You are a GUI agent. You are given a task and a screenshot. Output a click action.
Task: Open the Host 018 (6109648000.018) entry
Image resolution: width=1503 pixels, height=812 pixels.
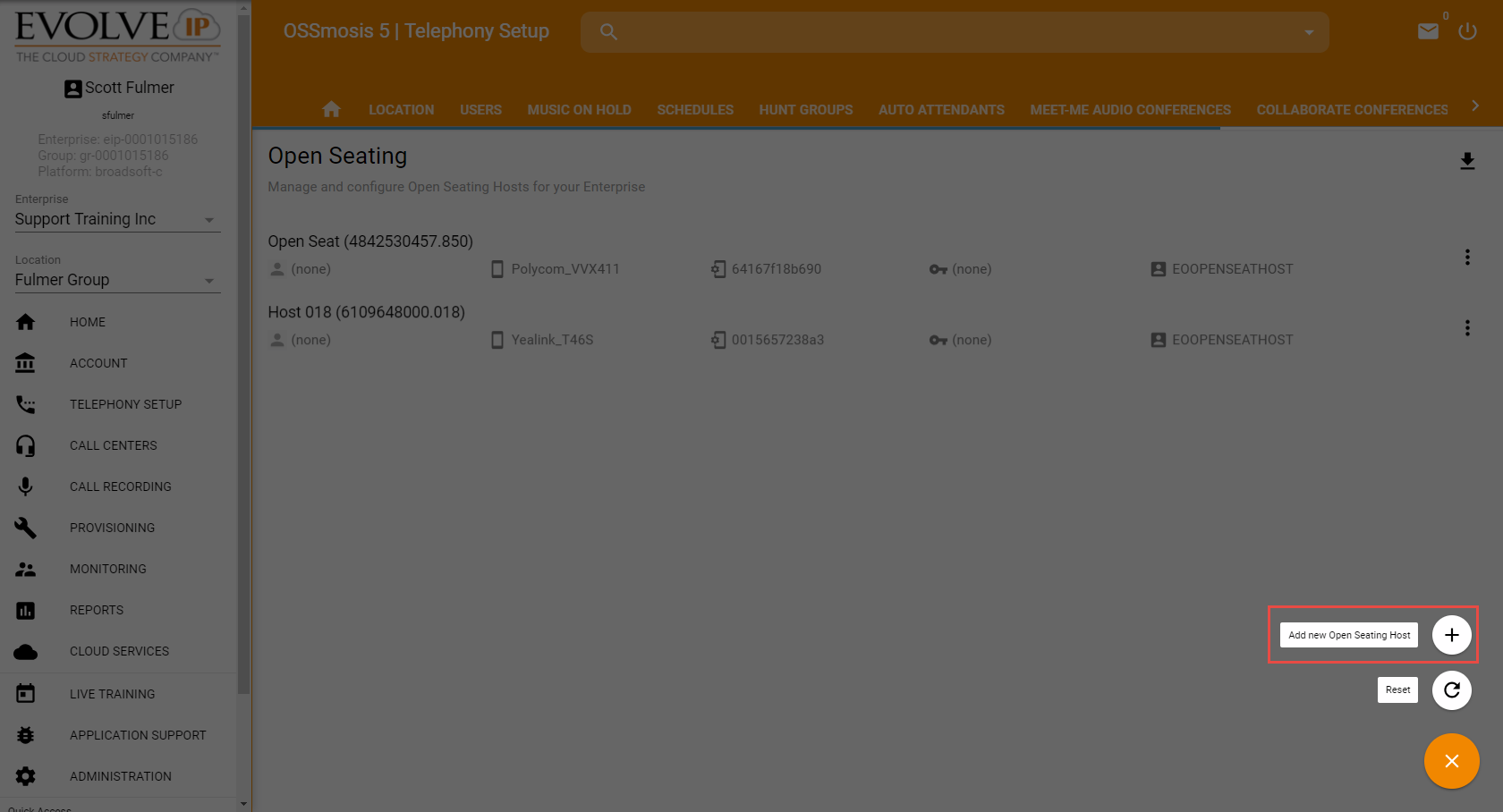[x=366, y=312]
